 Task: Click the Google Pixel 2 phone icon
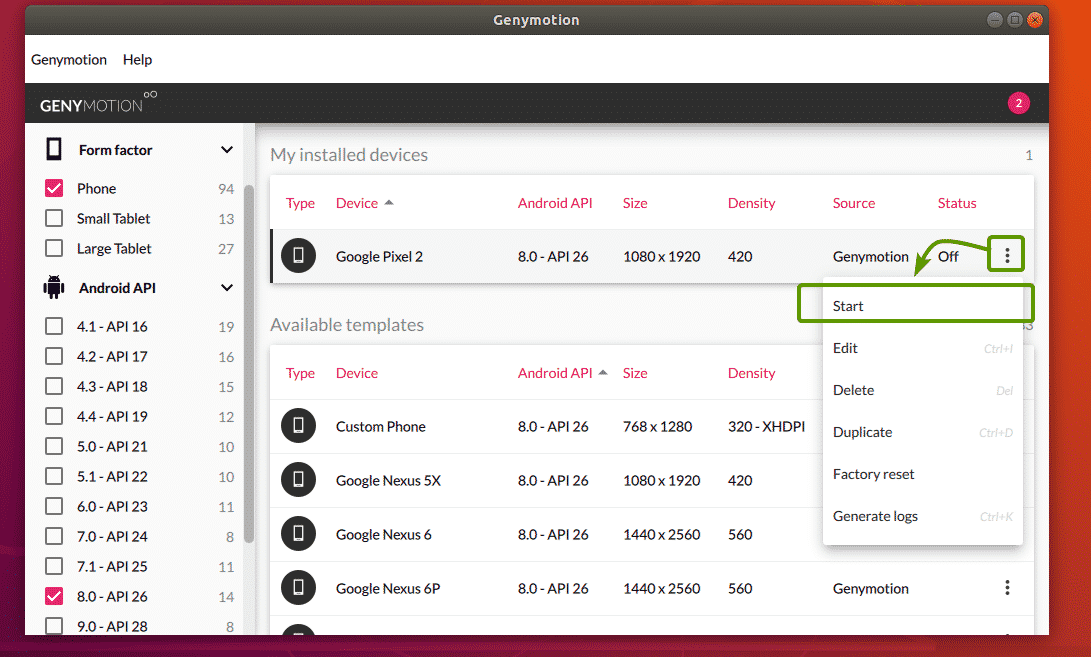[x=298, y=257]
